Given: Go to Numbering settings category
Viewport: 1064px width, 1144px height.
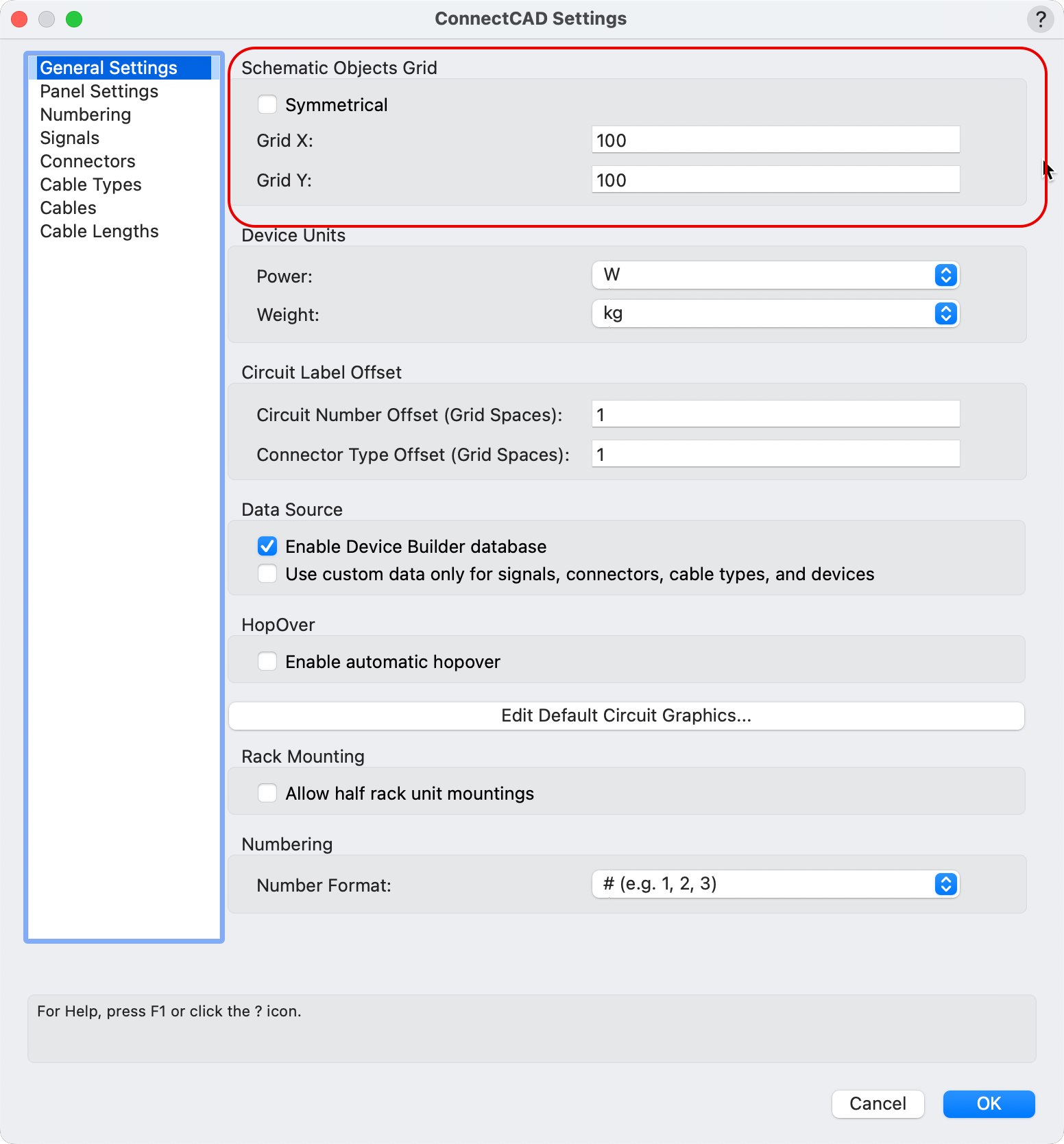Looking at the screenshot, I should coord(86,115).
